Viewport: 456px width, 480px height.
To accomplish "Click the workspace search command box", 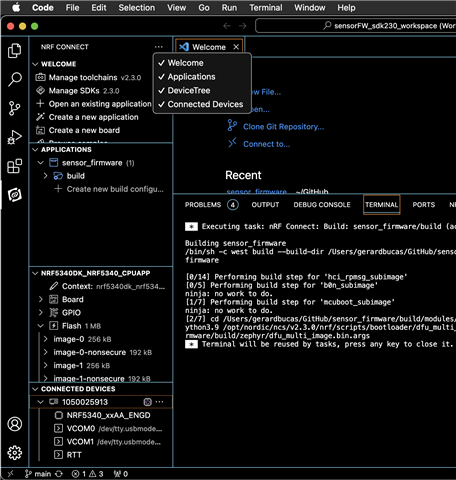I will pyautogui.click(x=355, y=26).
